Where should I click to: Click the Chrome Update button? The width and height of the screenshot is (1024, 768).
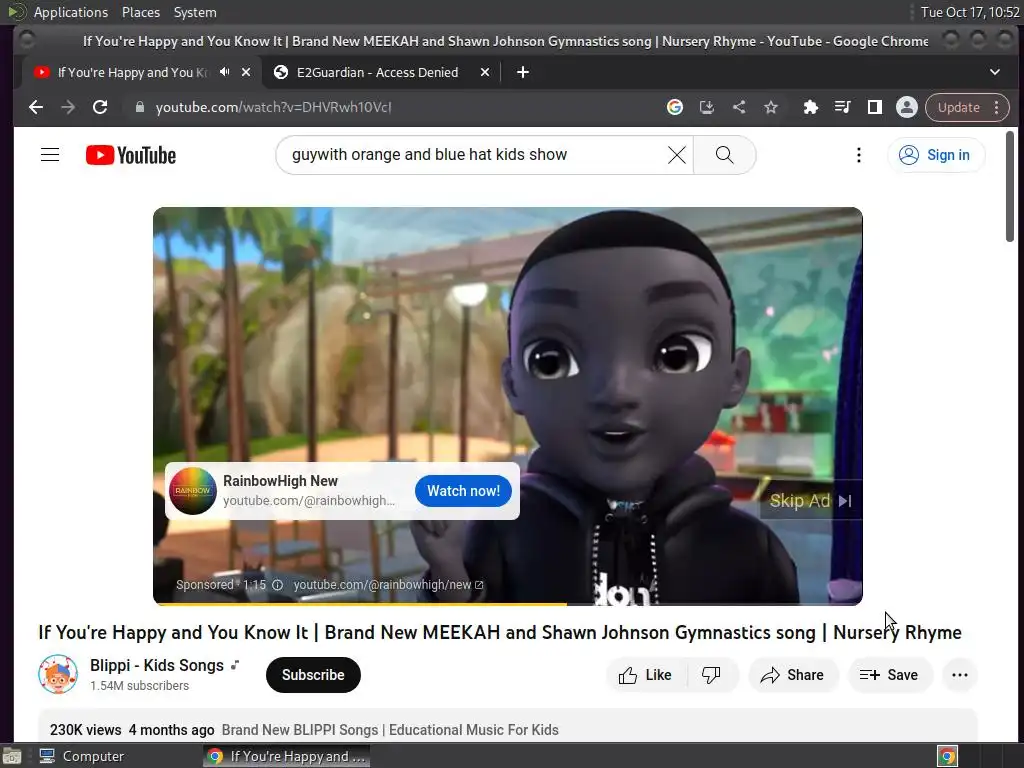click(959, 107)
